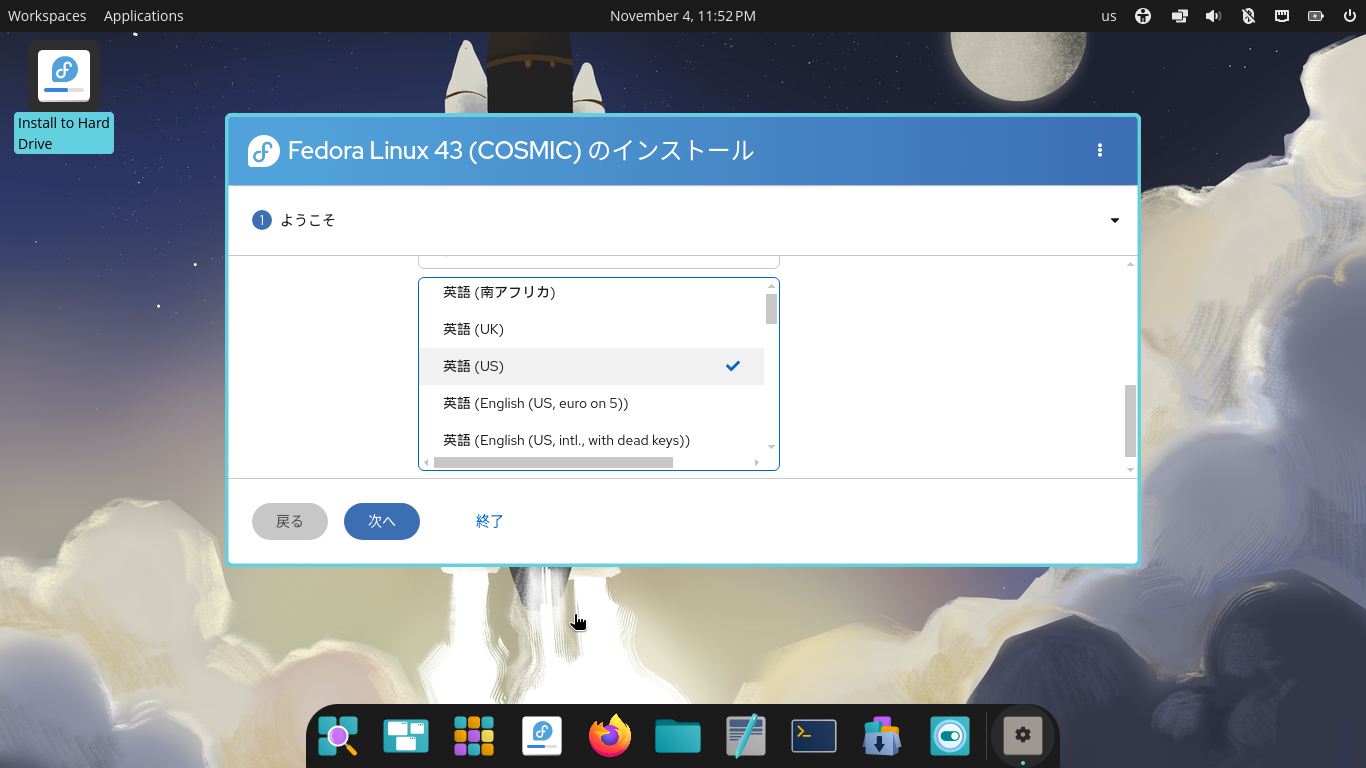Click the installer page scroll-down arrow
The height and width of the screenshot is (768, 1366).
[x=1131, y=470]
